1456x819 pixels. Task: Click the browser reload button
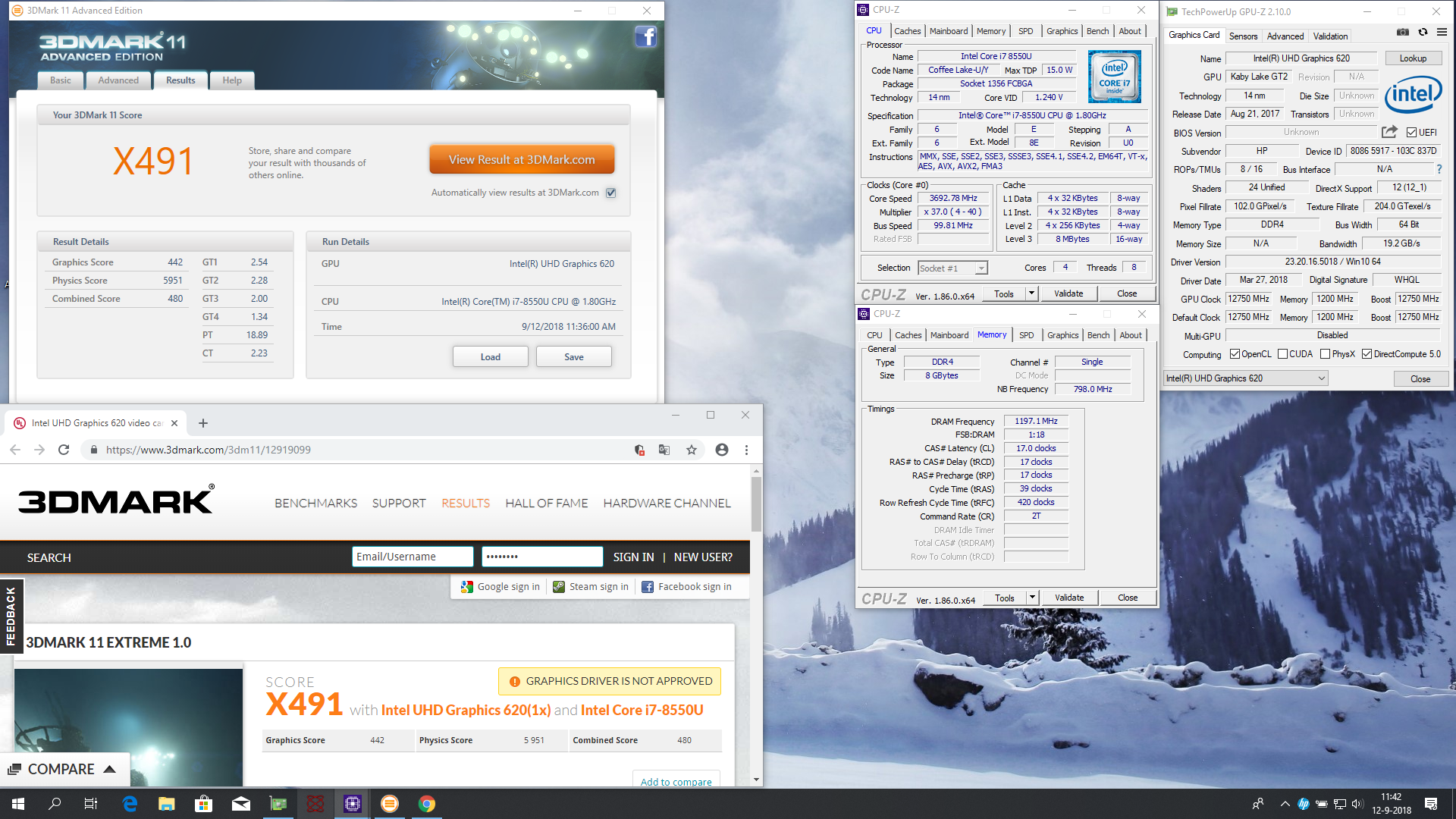pyautogui.click(x=64, y=450)
